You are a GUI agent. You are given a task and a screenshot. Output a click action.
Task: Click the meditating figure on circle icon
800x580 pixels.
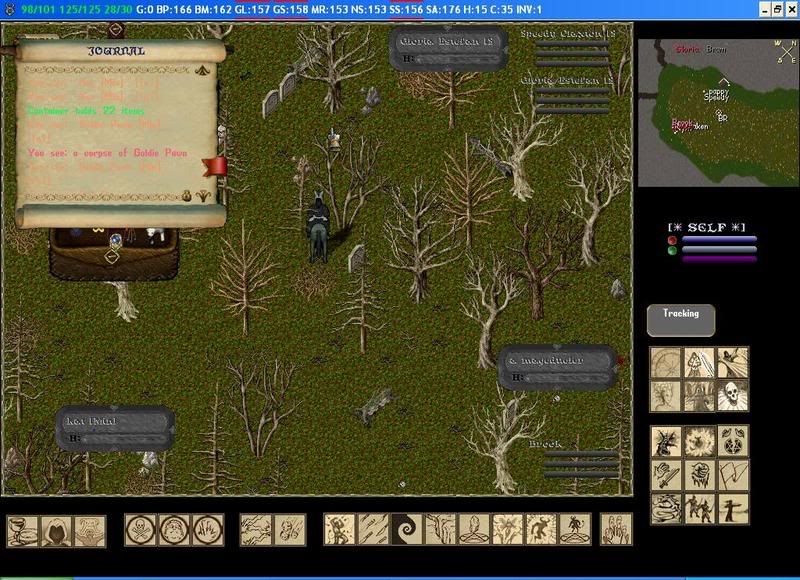[474, 529]
